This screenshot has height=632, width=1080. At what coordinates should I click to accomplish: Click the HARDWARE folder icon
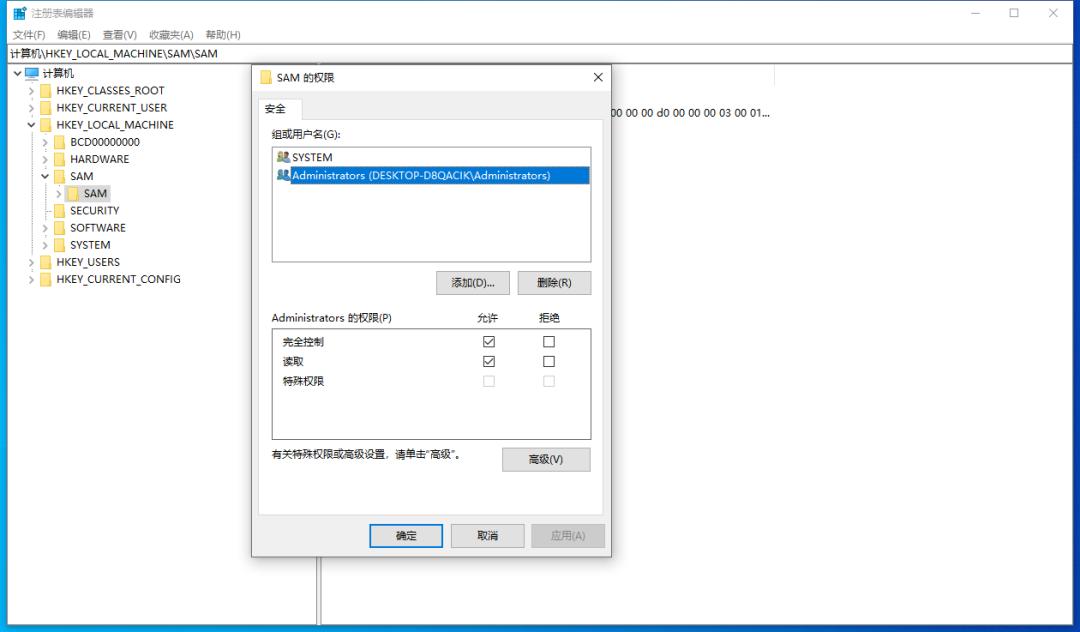point(60,160)
